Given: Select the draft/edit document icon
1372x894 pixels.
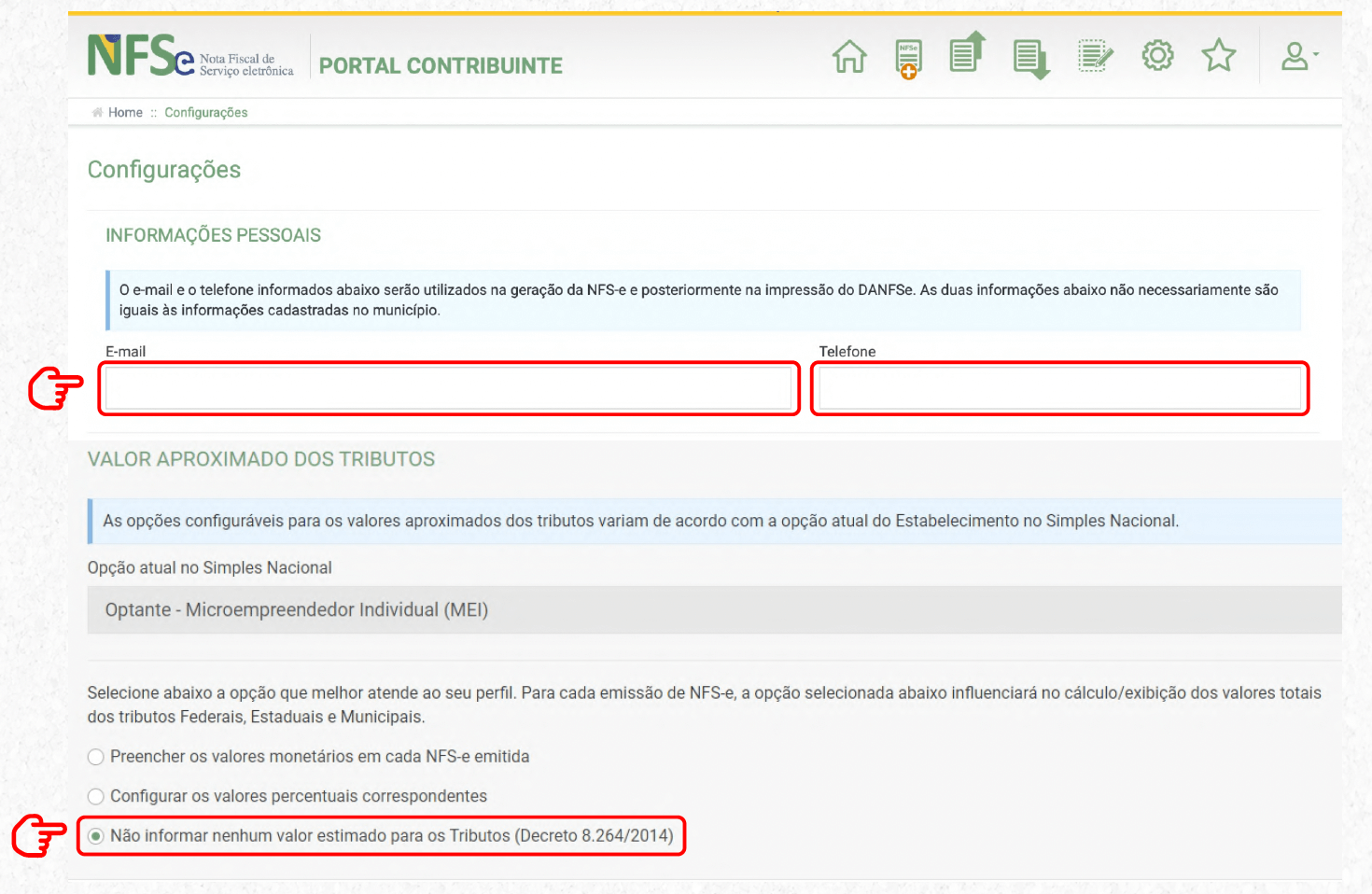Looking at the screenshot, I should point(1093,56).
